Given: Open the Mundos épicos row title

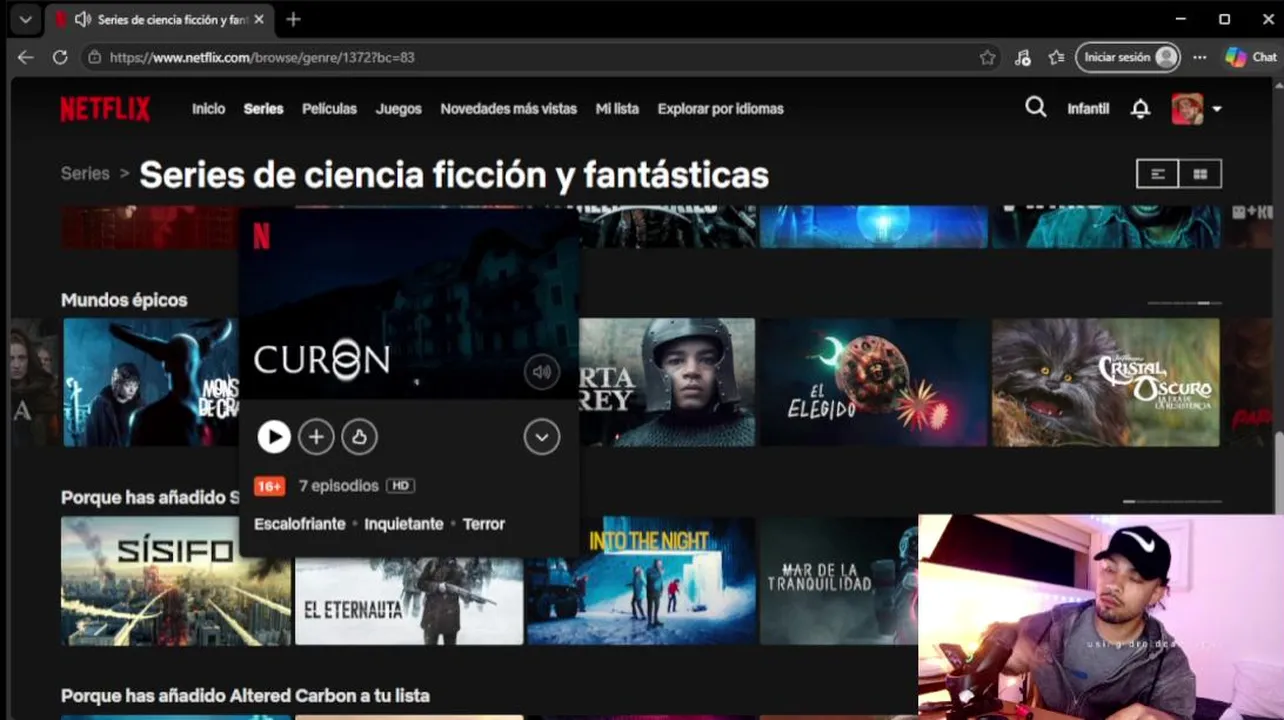Looking at the screenshot, I should click(124, 300).
